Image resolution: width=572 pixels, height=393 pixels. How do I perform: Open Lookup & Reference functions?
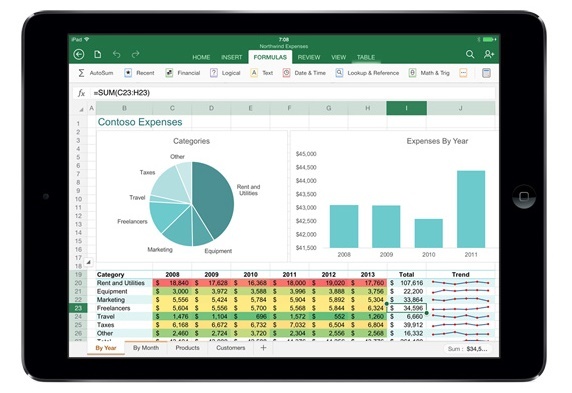pyautogui.click(x=367, y=73)
